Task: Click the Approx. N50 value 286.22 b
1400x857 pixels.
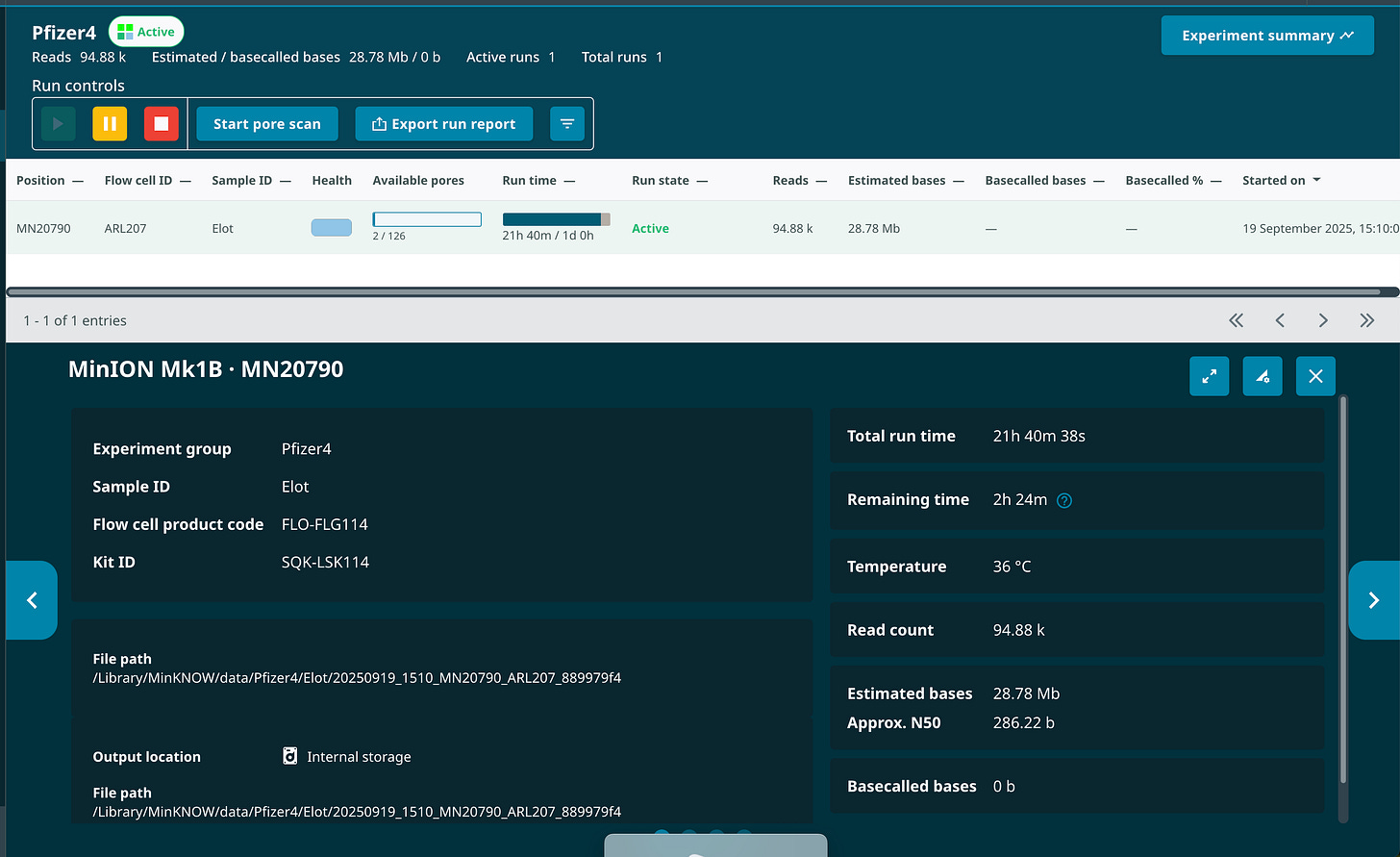Action: [x=1024, y=722]
